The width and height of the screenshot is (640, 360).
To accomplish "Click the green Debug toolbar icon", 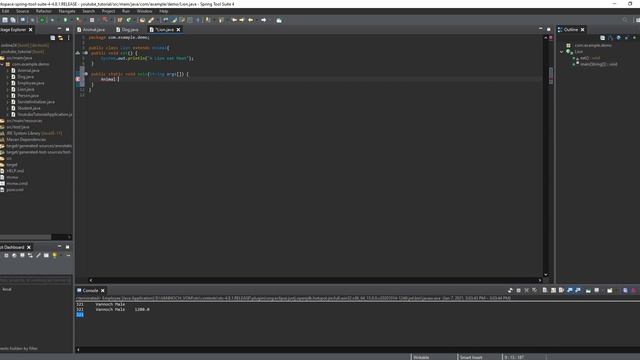I will click(42, 20).
